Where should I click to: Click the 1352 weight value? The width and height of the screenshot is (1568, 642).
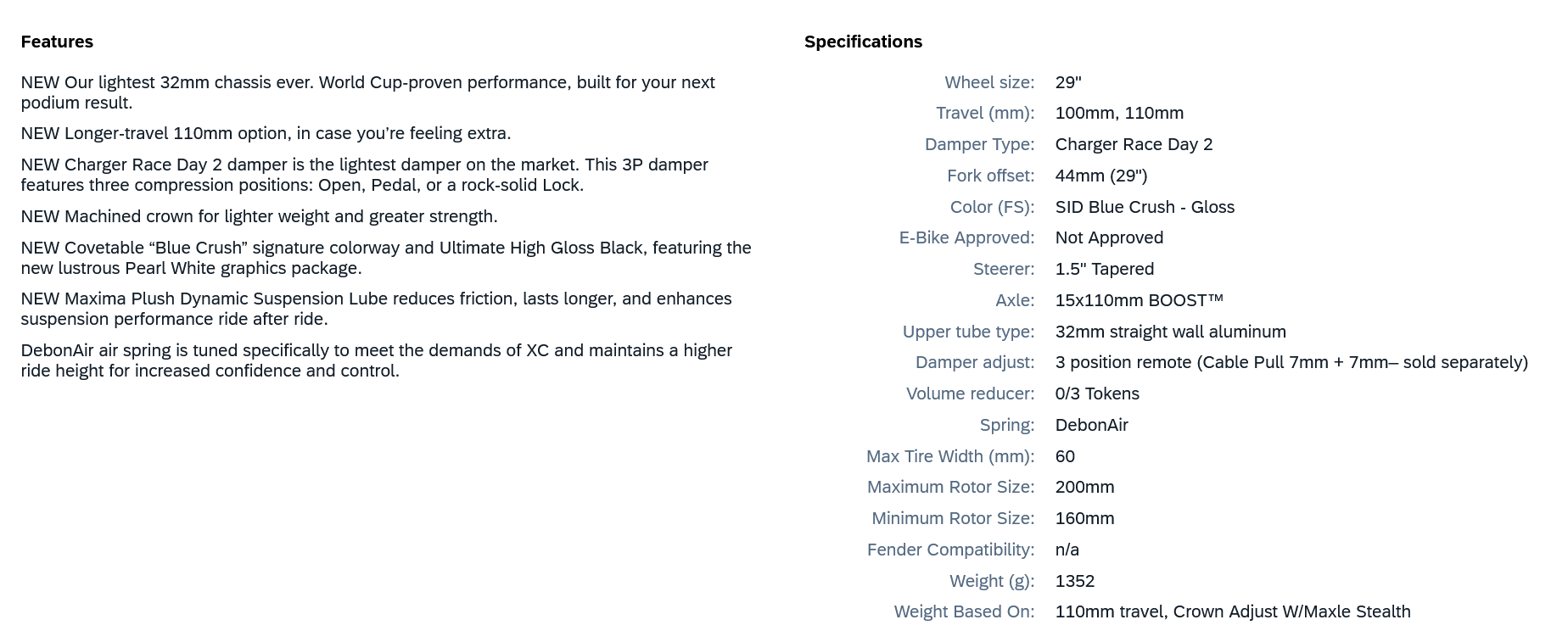click(1074, 581)
